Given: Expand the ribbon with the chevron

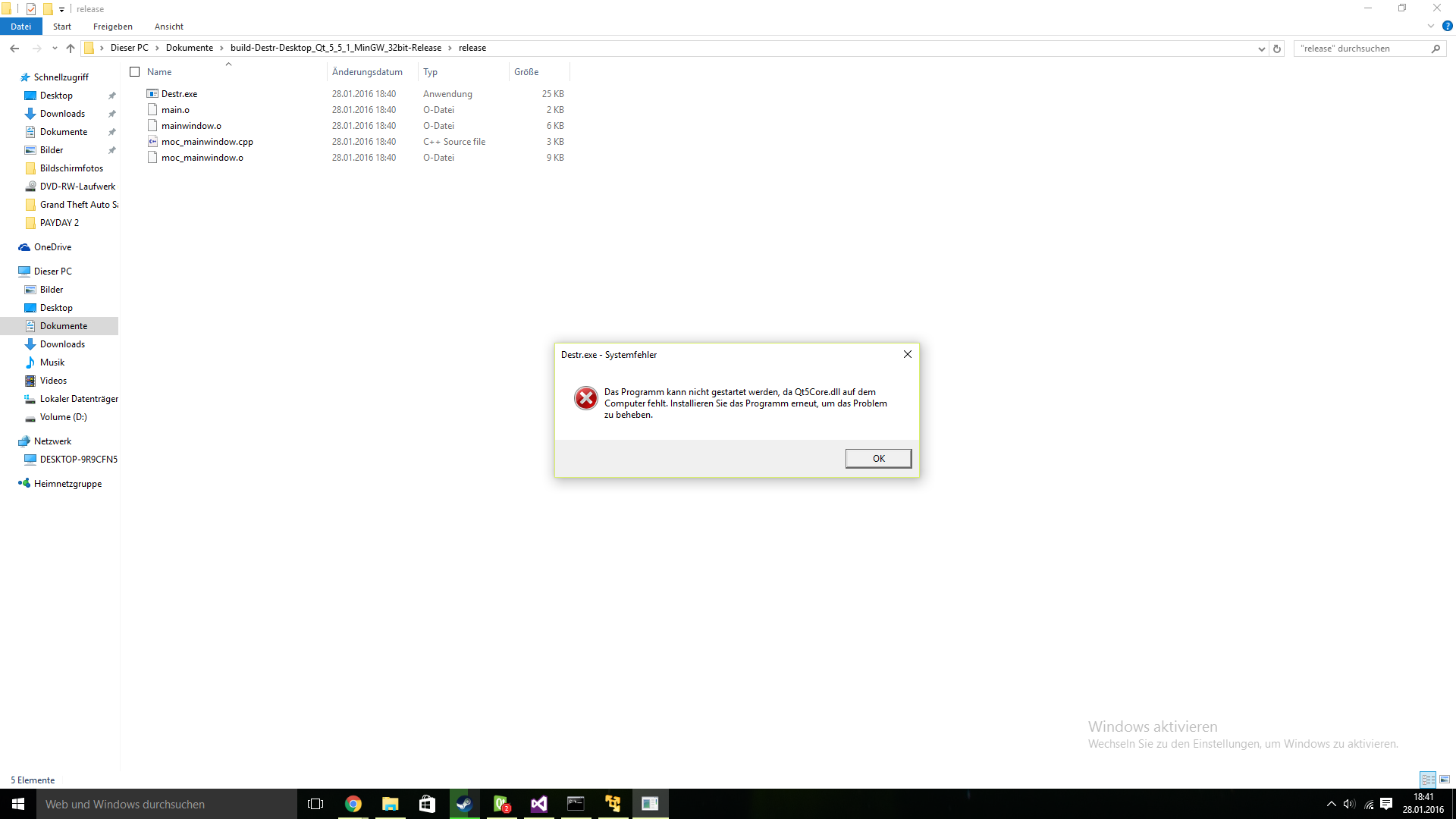Looking at the screenshot, I should [x=1430, y=27].
